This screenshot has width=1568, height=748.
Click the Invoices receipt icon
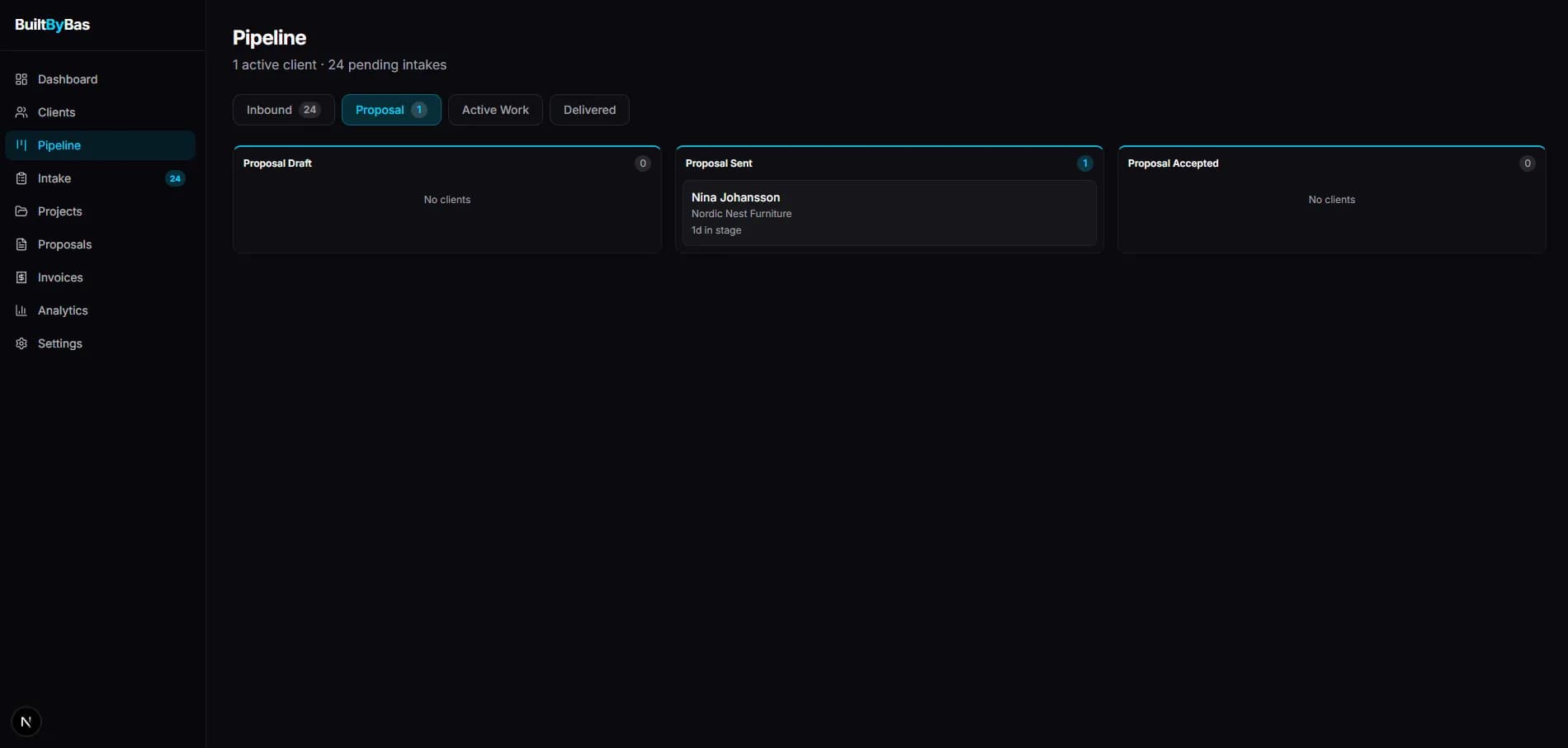[x=21, y=277]
